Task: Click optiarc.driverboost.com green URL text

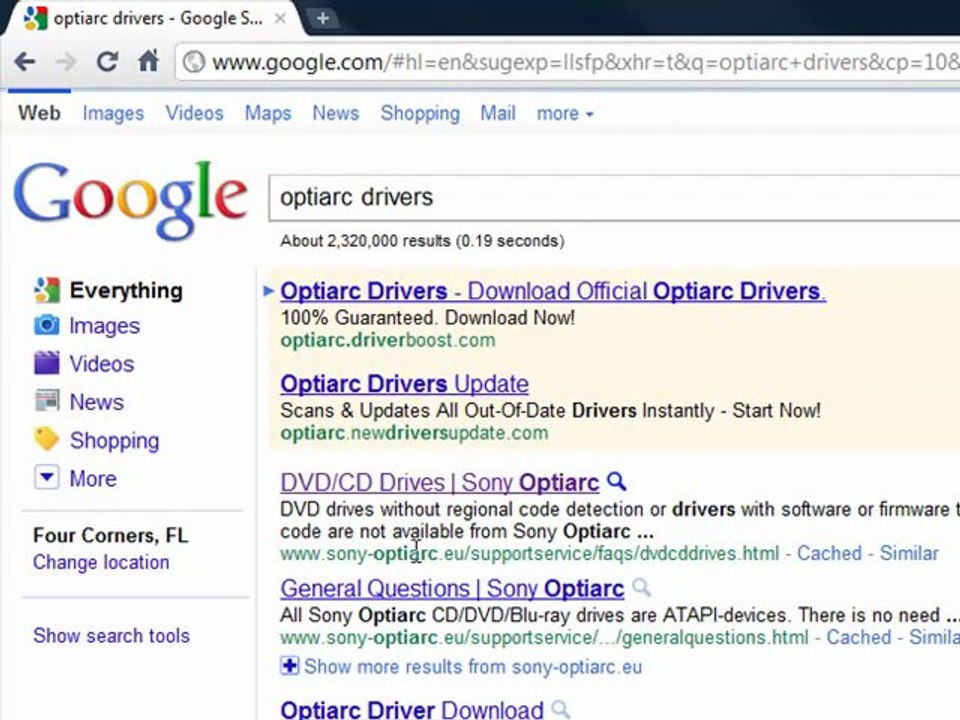Action: (388, 340)
